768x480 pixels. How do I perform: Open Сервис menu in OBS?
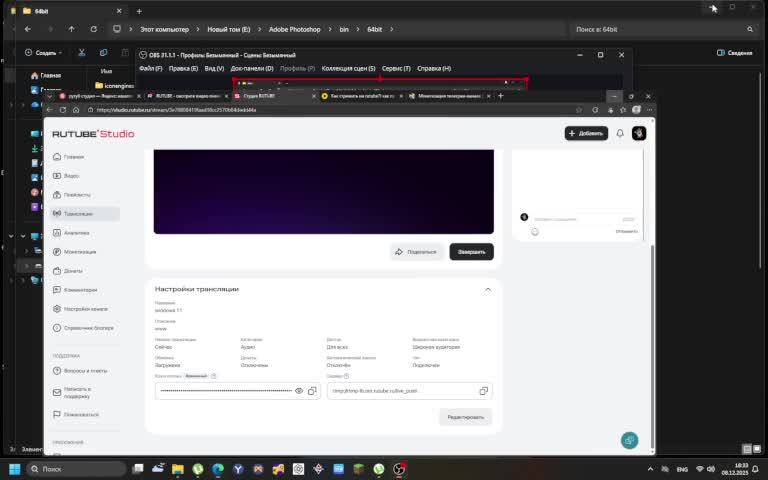click(396, 69)
